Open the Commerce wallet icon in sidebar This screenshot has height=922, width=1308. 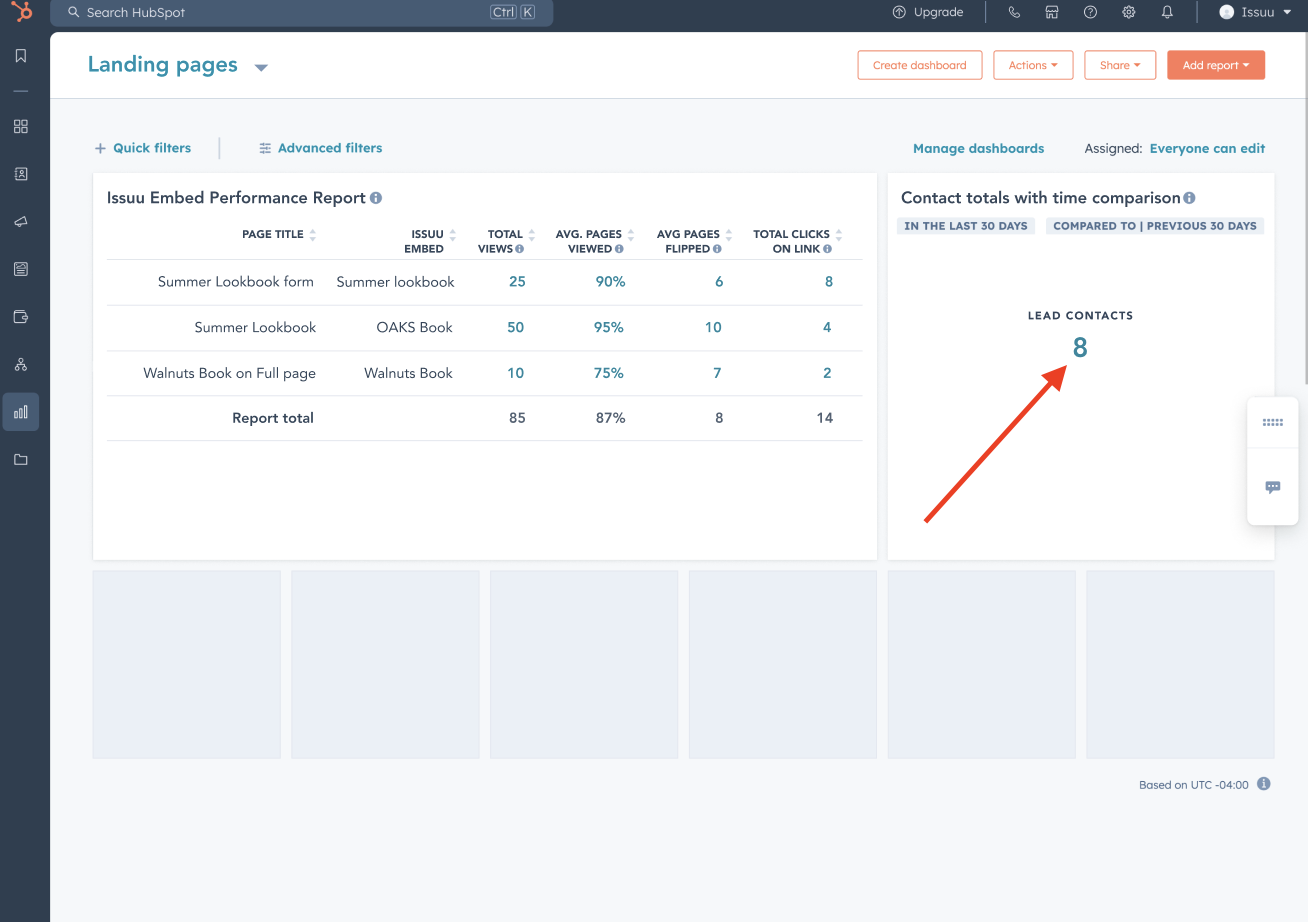[21, 317]
